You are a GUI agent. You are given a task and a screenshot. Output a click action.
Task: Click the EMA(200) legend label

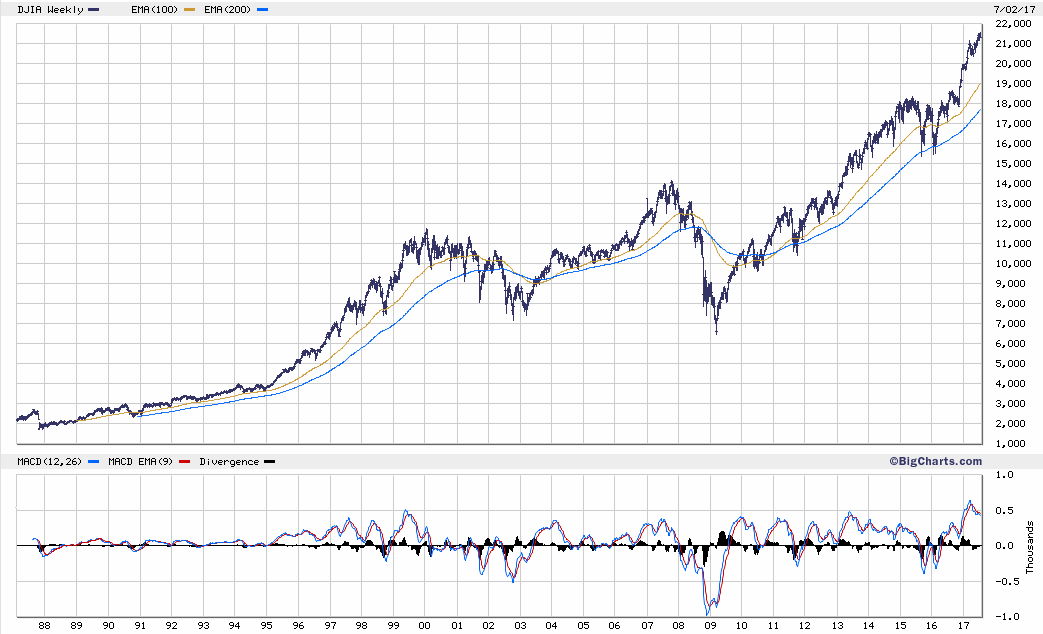point(227,9)
